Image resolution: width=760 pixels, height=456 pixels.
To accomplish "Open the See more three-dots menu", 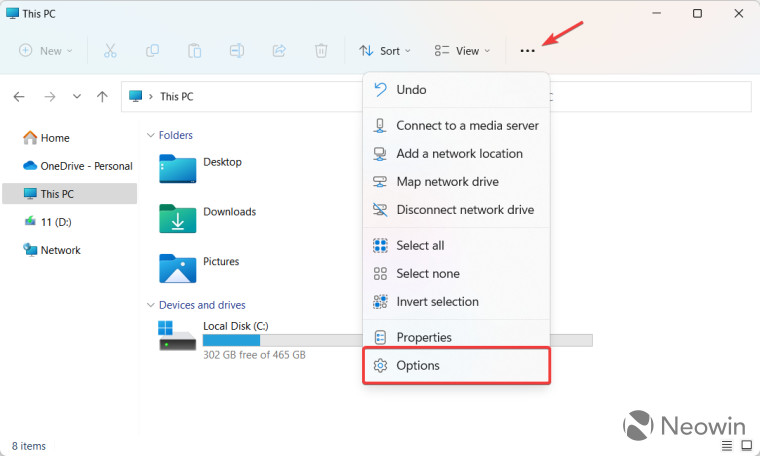I will (x=528, y=51).
